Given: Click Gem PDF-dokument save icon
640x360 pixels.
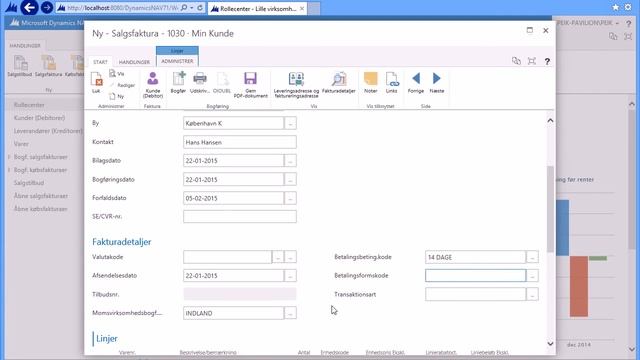Looking at the screenshot, I should 250,85.
